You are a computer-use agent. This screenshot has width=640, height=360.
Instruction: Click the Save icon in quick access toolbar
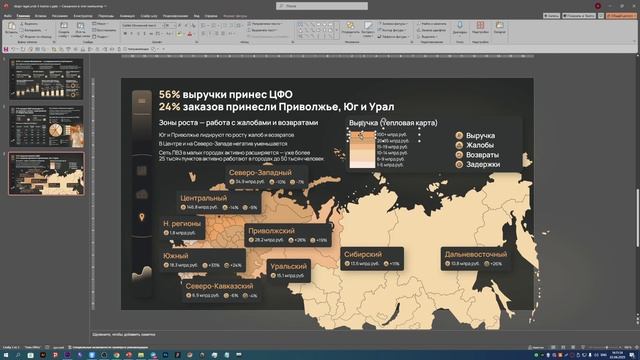[6, 49]
